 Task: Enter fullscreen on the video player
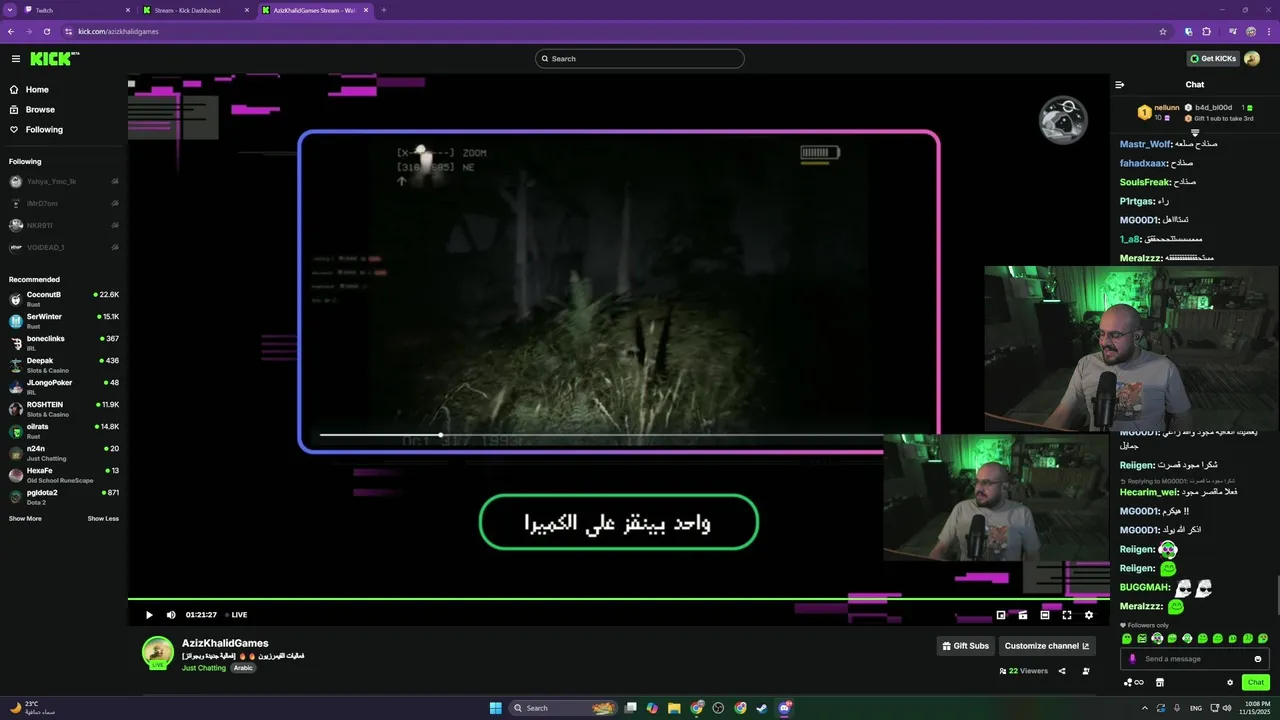coord(1067,615)
